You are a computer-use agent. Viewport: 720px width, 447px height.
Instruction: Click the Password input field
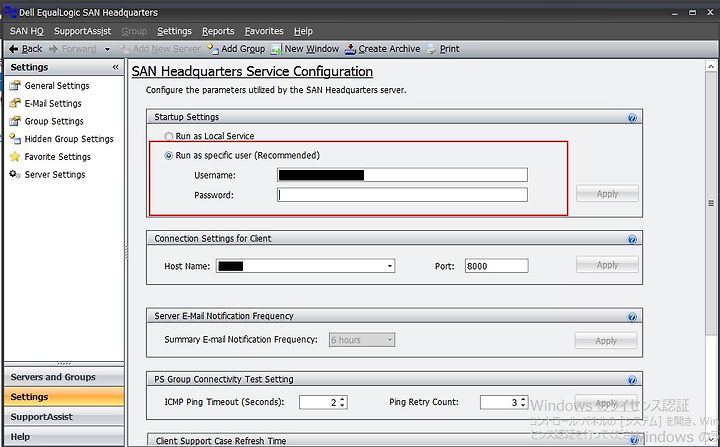pyautogui.click(x=402, y=195)
